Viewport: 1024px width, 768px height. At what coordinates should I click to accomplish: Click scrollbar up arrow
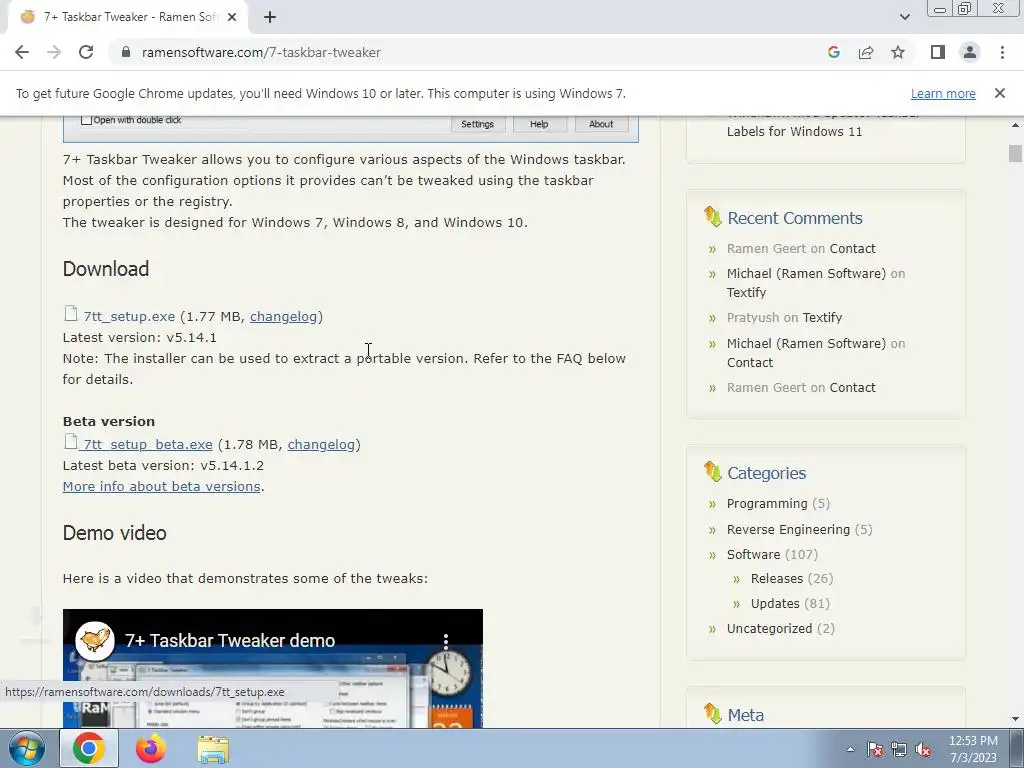point(1015,125)
